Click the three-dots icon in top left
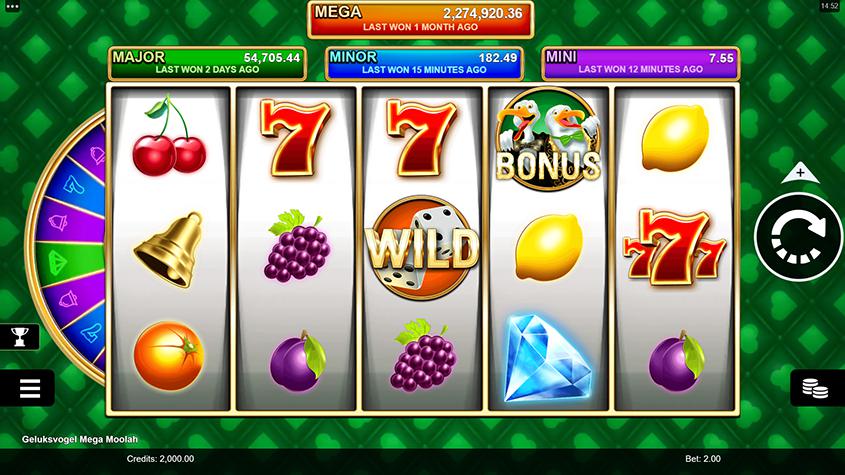Image resolution: width=845 pixels, height=475 pixels. click(x=12, y=6)
